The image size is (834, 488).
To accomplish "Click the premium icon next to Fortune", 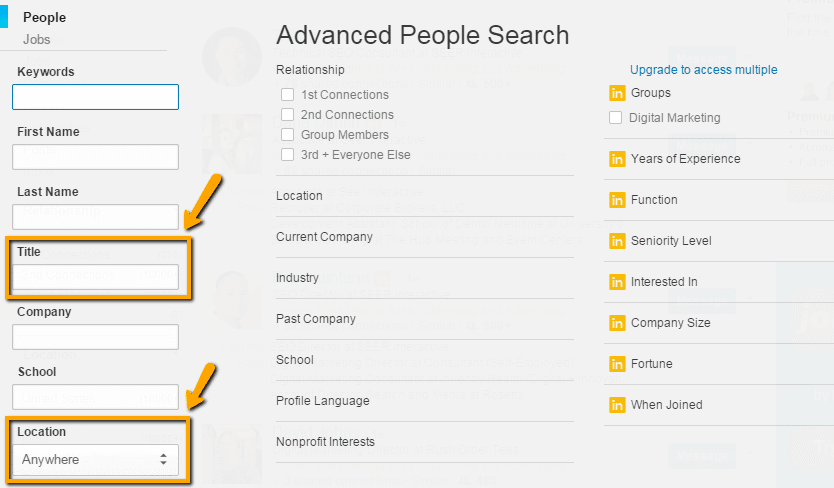I will pyautogui.click(x=617, y=364).
